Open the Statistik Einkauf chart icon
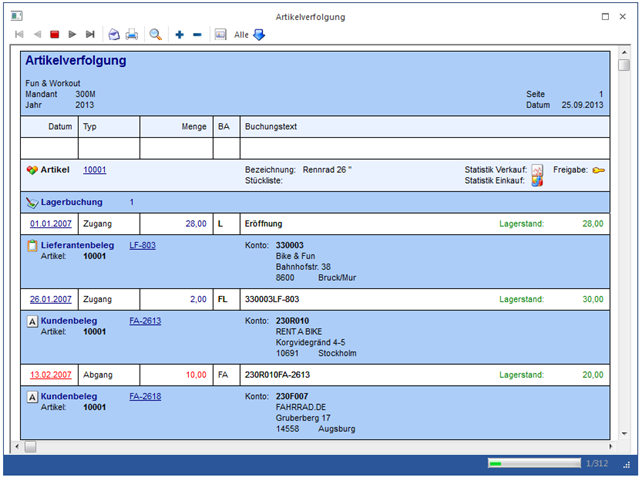 537,181
